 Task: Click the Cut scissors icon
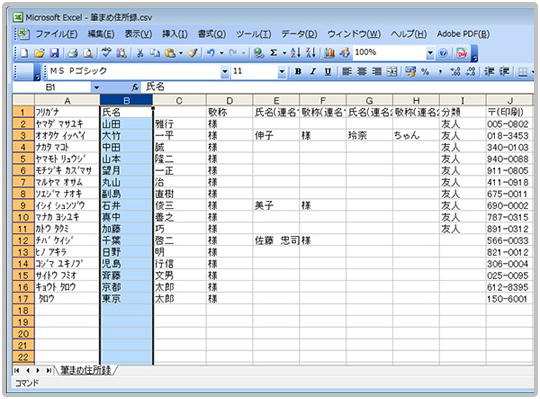(x=140, y=53)
